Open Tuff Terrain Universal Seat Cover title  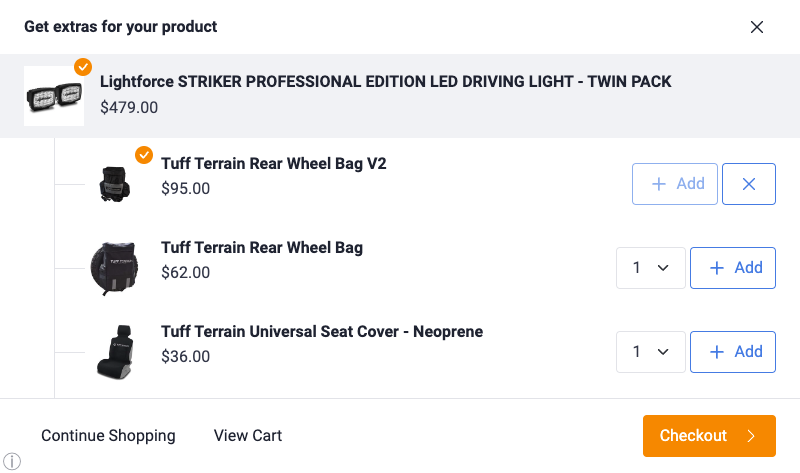[322, 332]
